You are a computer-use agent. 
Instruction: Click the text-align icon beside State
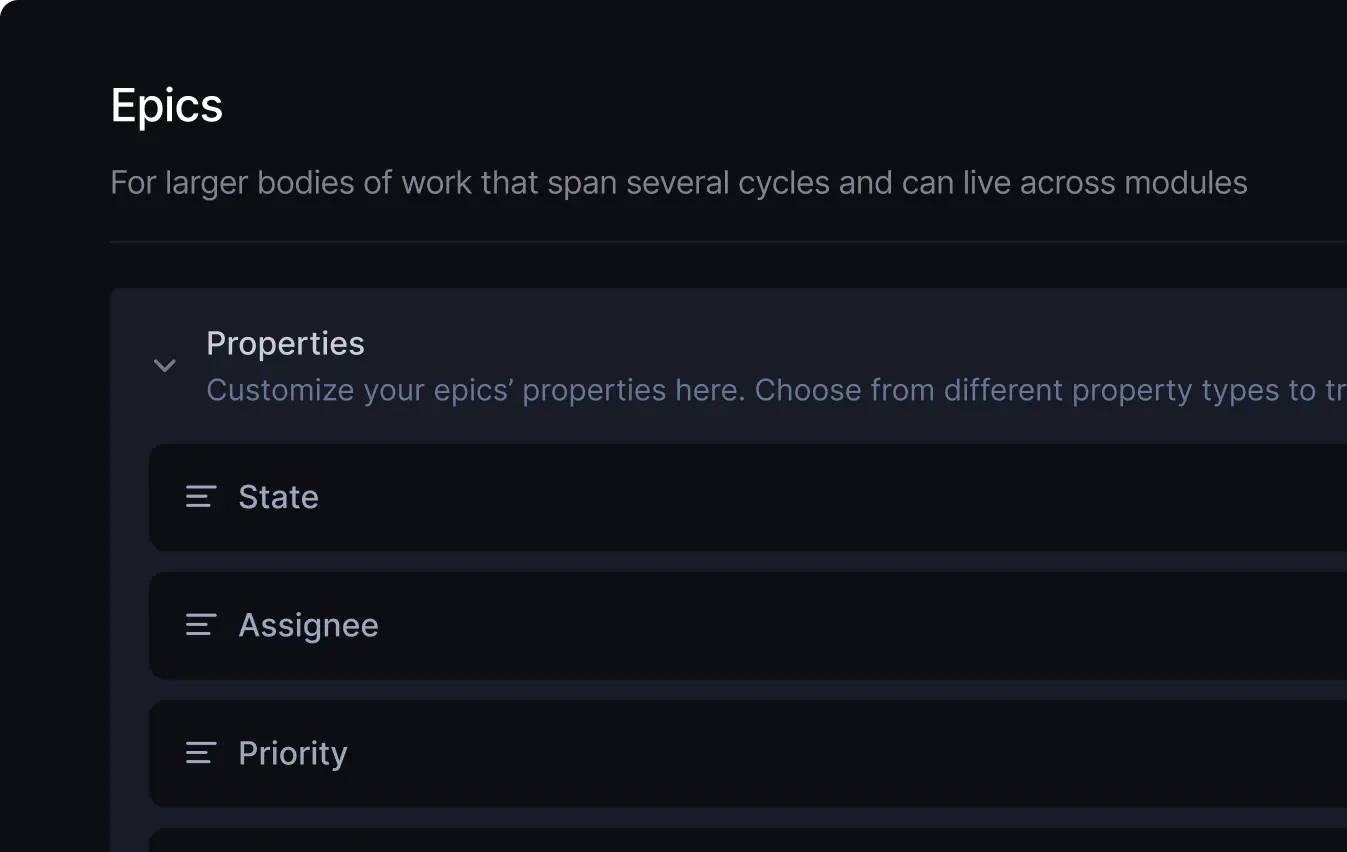pos(201,497)
